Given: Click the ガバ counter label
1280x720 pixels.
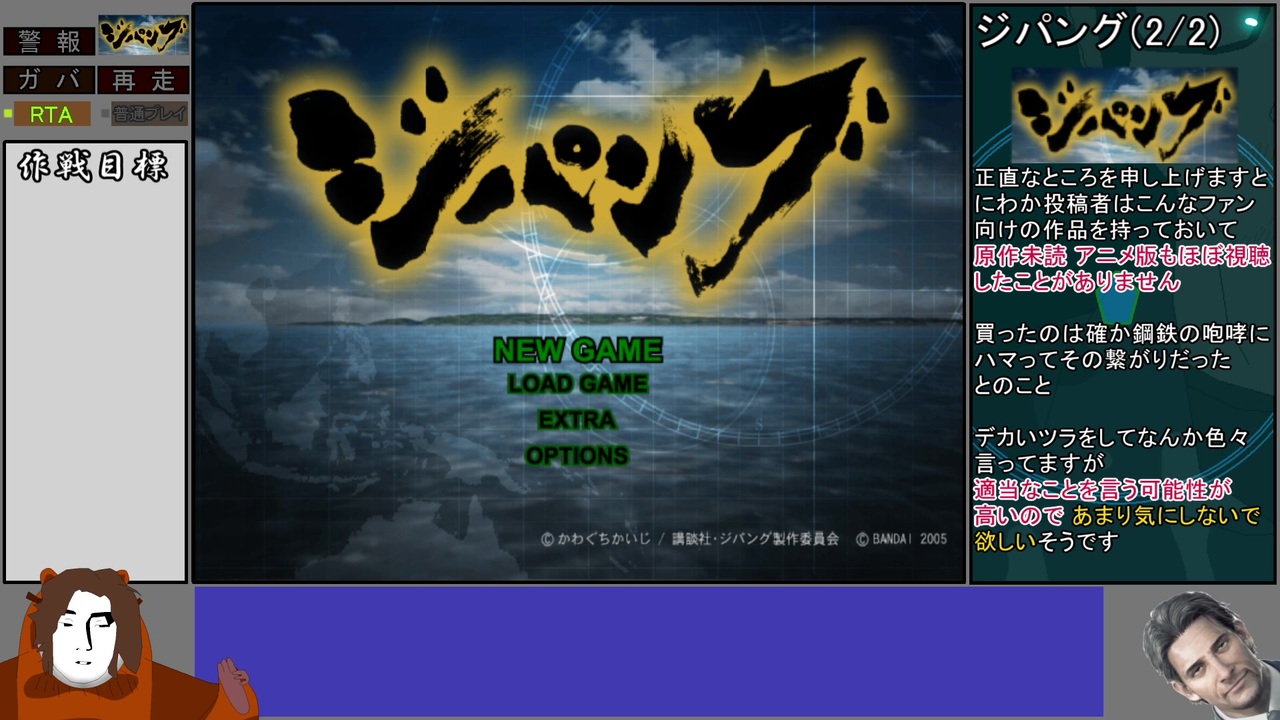Looking at the screenshot, I should click(49, 80).
